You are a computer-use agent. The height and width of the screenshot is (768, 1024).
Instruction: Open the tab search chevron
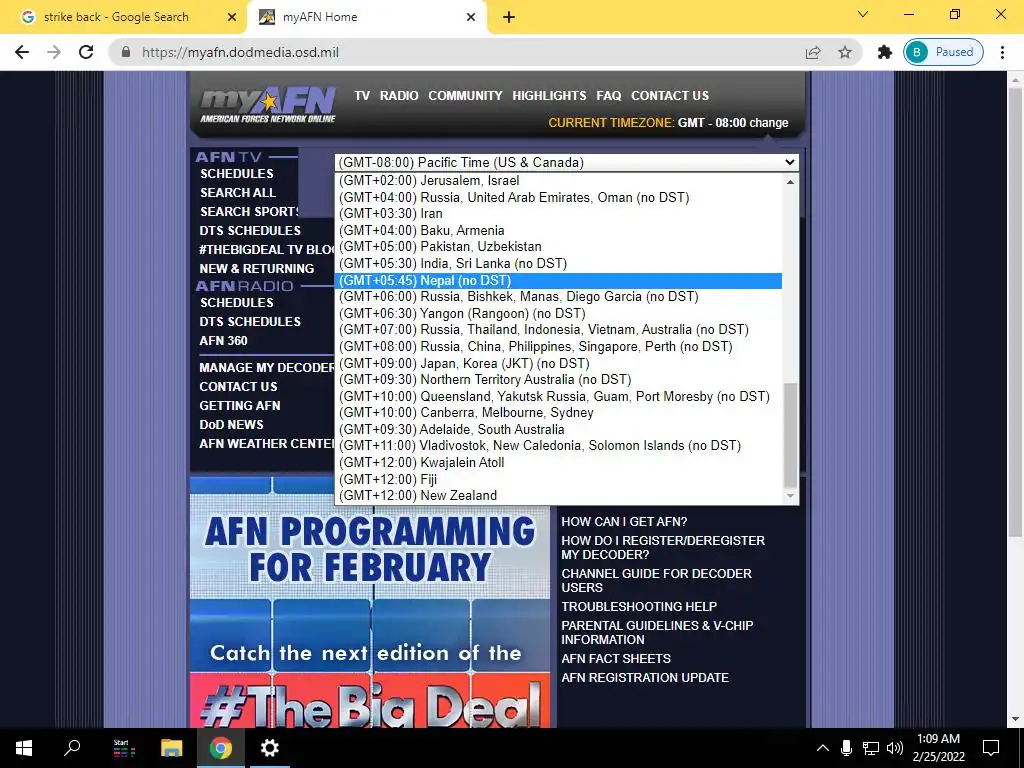(863, 14)
